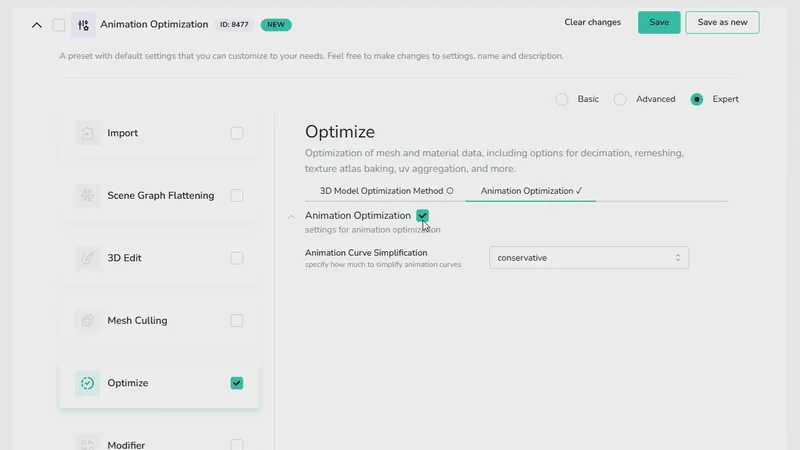Select the Animation Optimization tab
800x450 pixels.
(x=531, y=191)
